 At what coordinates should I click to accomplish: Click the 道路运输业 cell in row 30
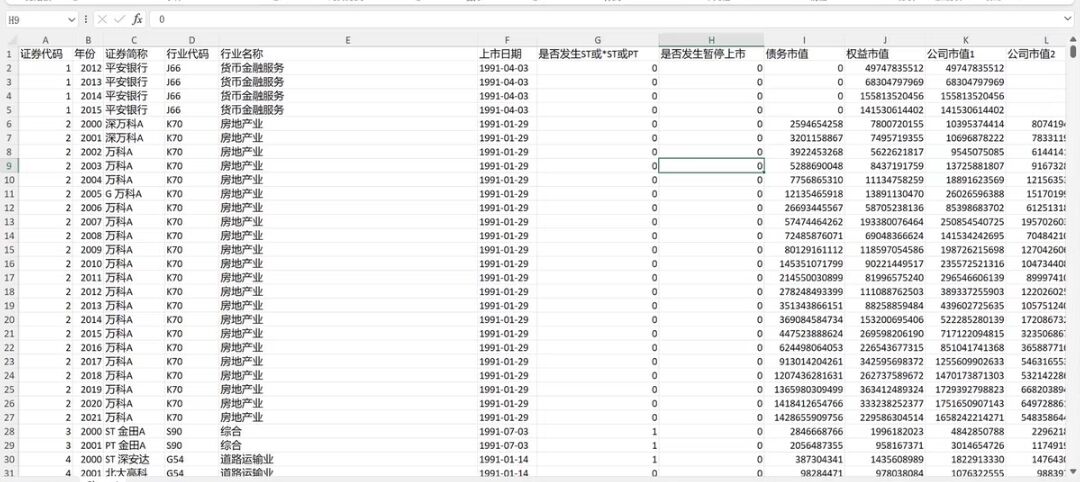pos(348,459)
